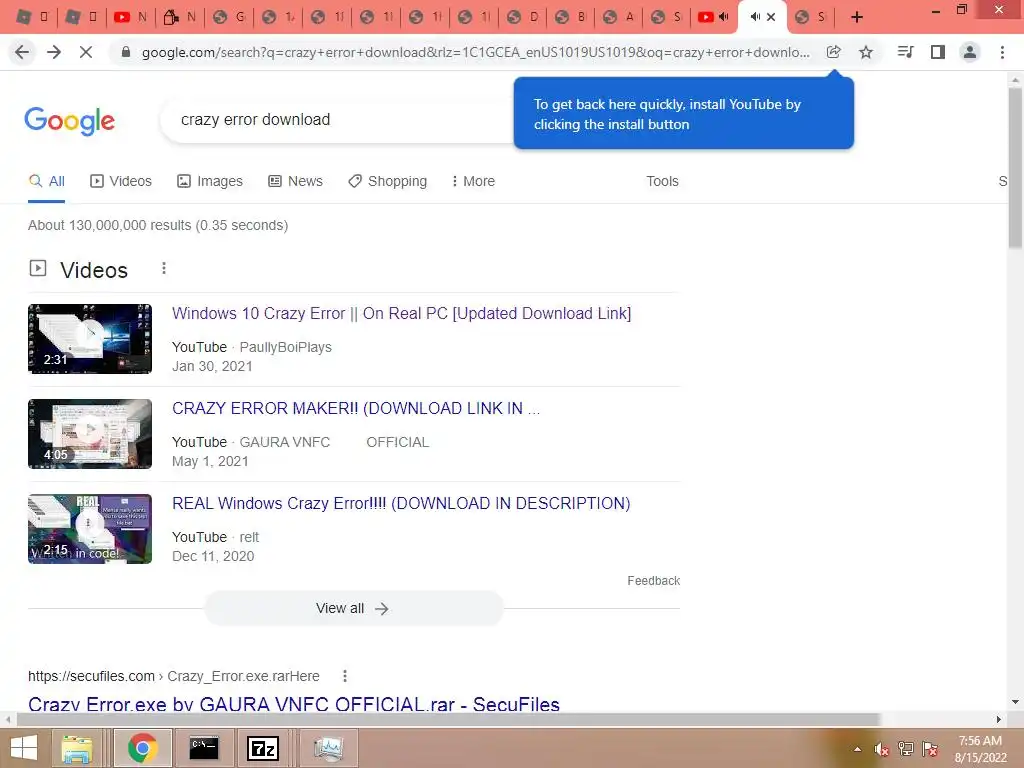Click the vertical scrollbar down arrow
The image size is (1024, 768).
(x=1015, y=703)
